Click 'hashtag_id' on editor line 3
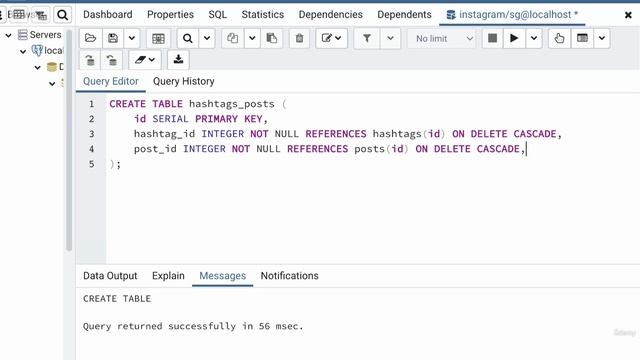 pyautogui.click(x=164, y=134)
